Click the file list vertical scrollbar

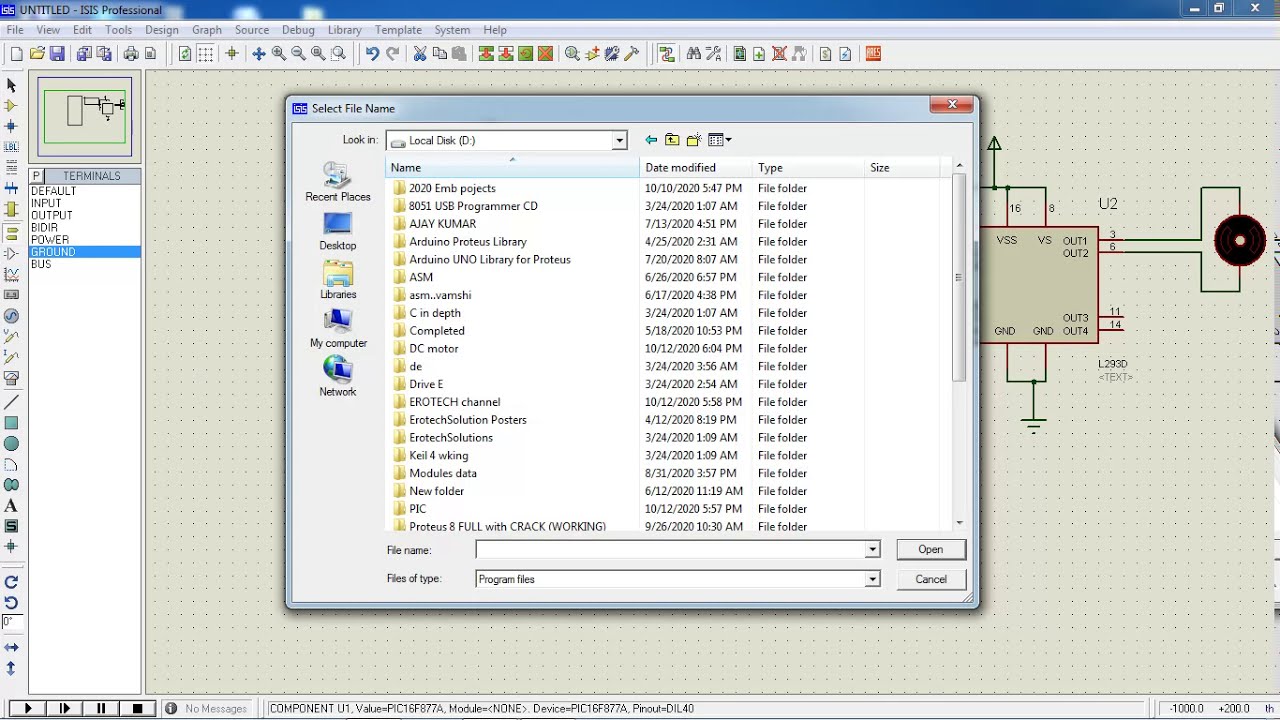coord(959,278)
